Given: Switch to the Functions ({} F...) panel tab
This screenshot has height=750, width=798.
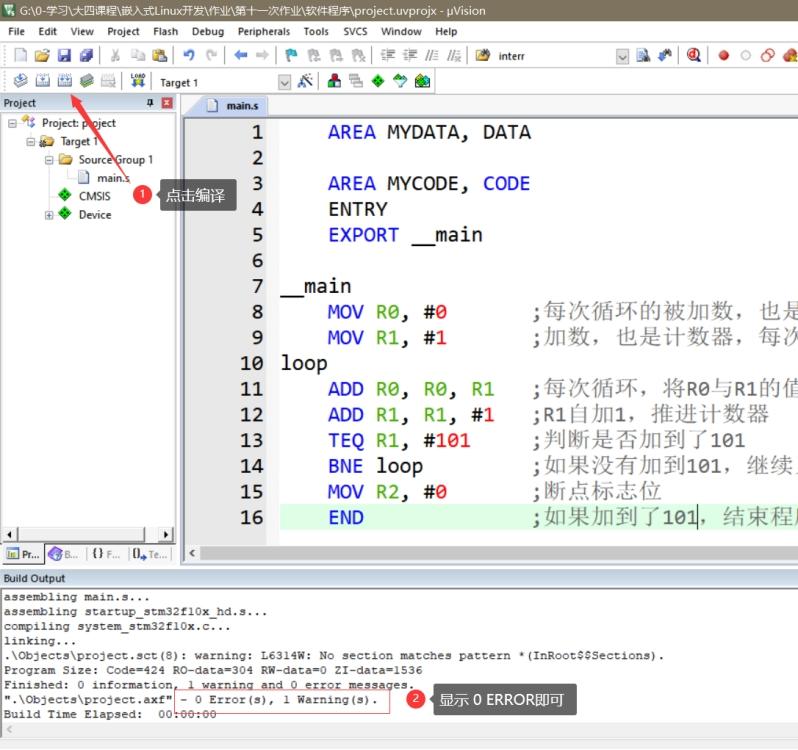Looking at the screenshot, I should tap(106, 554).
